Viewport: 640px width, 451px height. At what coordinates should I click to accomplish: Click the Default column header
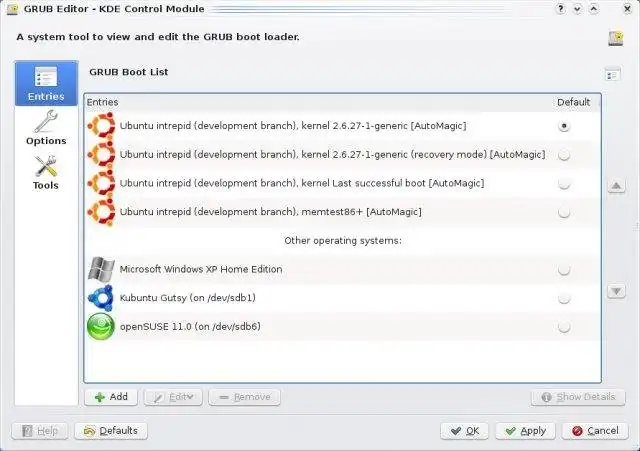click(573, 102)
